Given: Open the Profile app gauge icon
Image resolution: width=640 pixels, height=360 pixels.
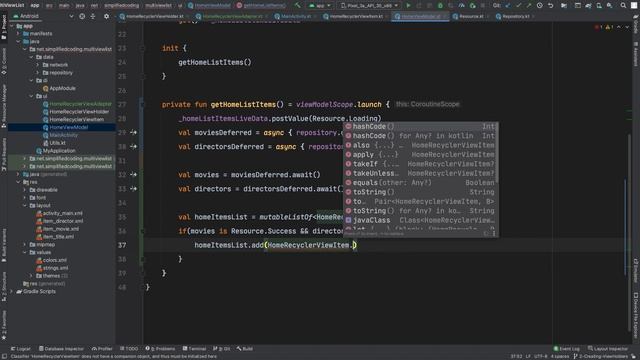Looking at the screenshot, I should pyautogui.click(x=462, y=6).
